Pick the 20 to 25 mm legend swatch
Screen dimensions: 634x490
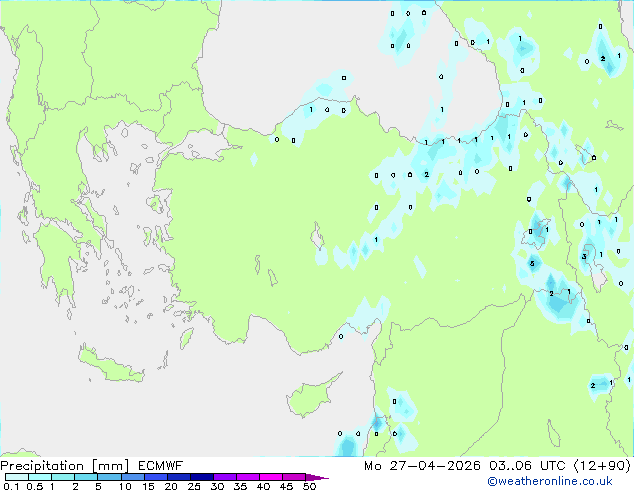(178, 477)
